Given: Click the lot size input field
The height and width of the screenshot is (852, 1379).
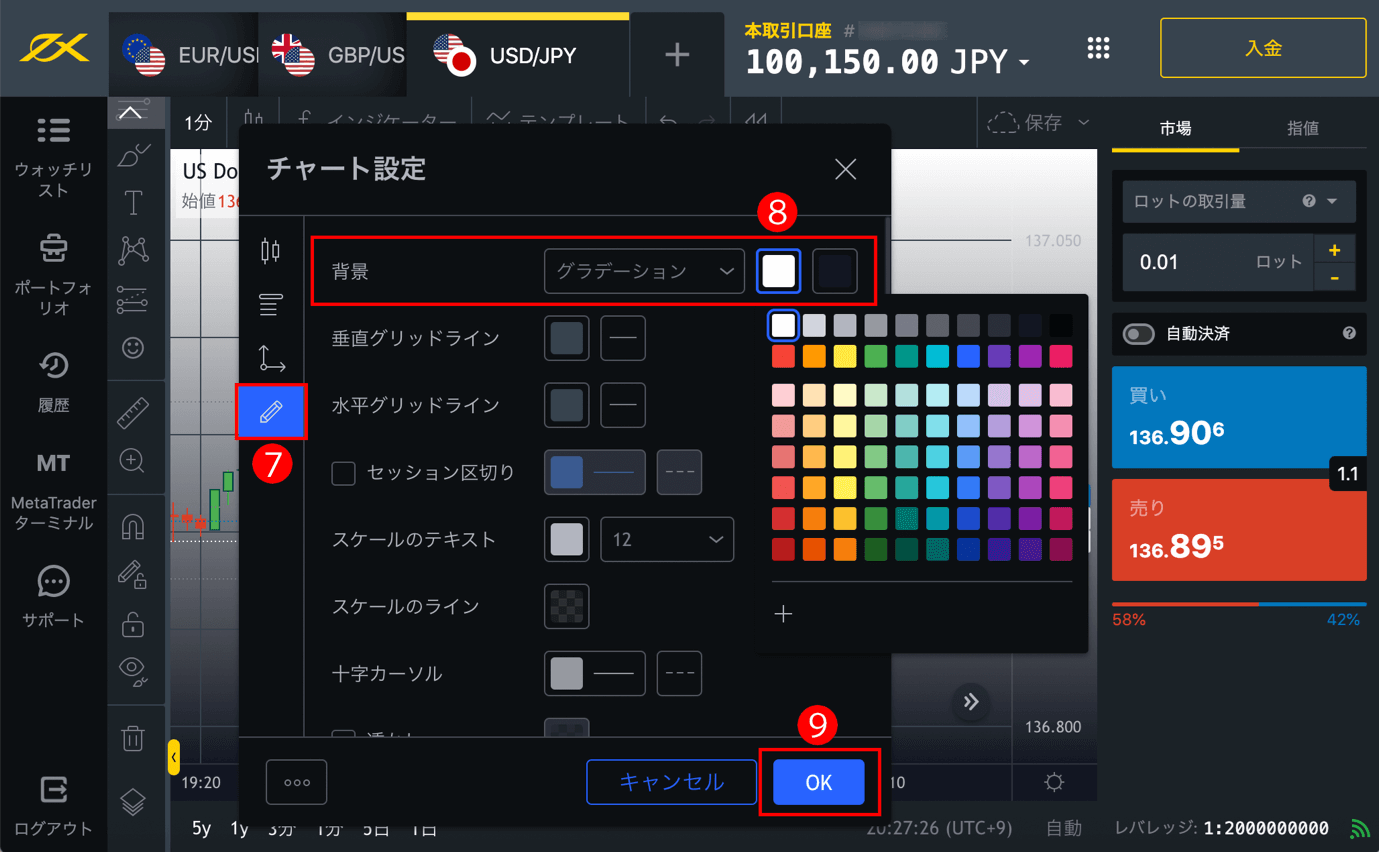Looking at the screenshot, I should pos(1217,262).
